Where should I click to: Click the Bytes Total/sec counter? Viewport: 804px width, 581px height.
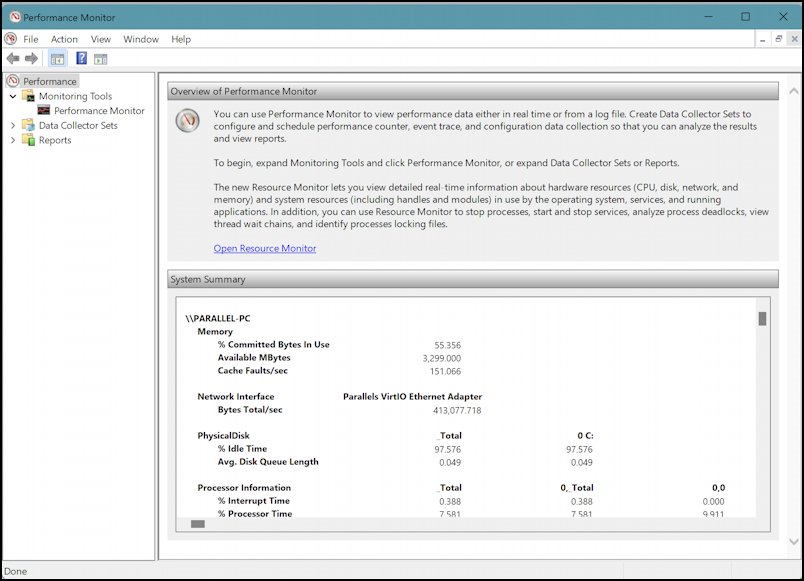click(x=250, y=410)
